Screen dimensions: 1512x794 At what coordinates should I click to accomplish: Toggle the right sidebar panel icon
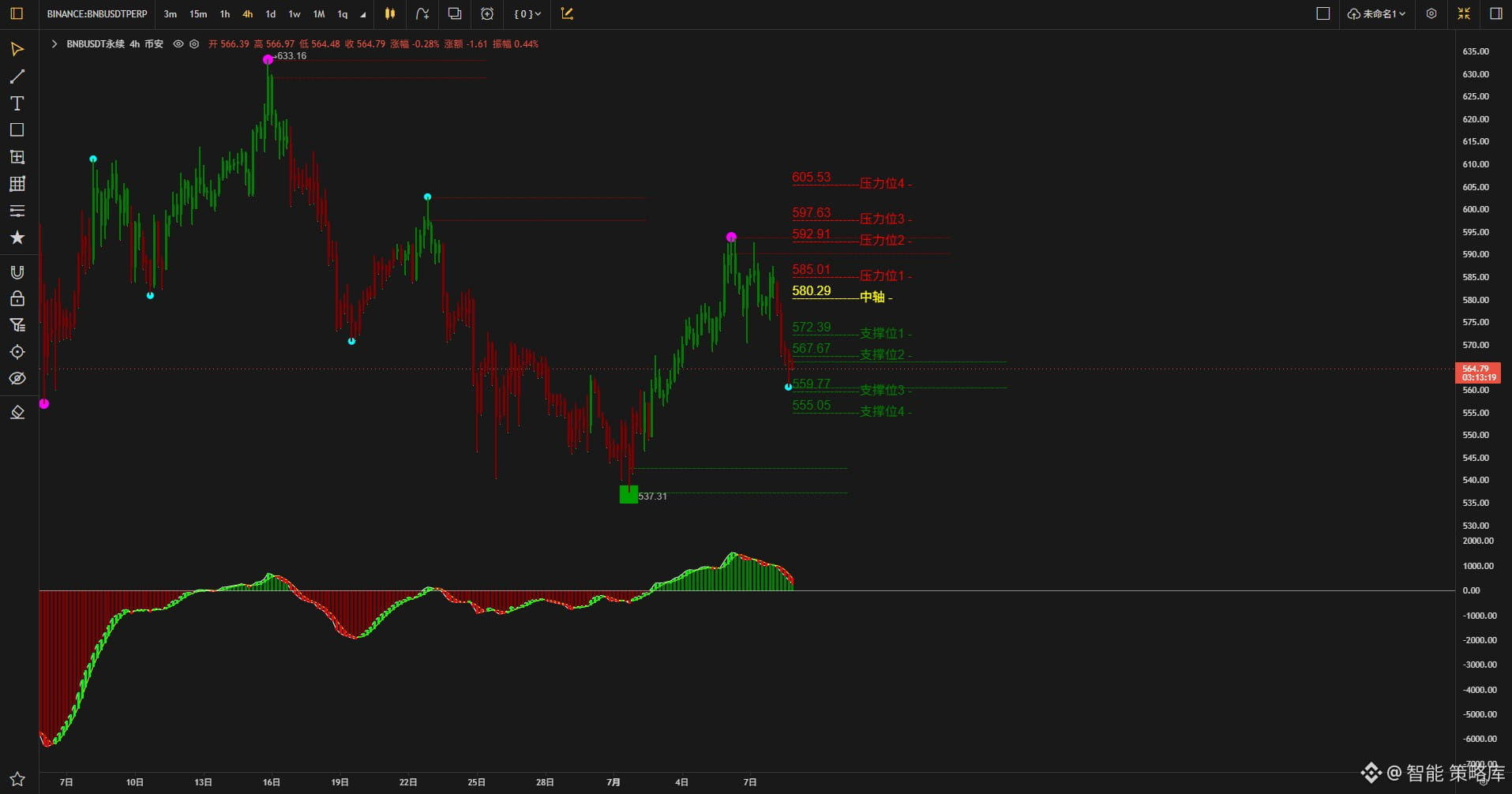pyautogui.click(x=1495, y=13)
